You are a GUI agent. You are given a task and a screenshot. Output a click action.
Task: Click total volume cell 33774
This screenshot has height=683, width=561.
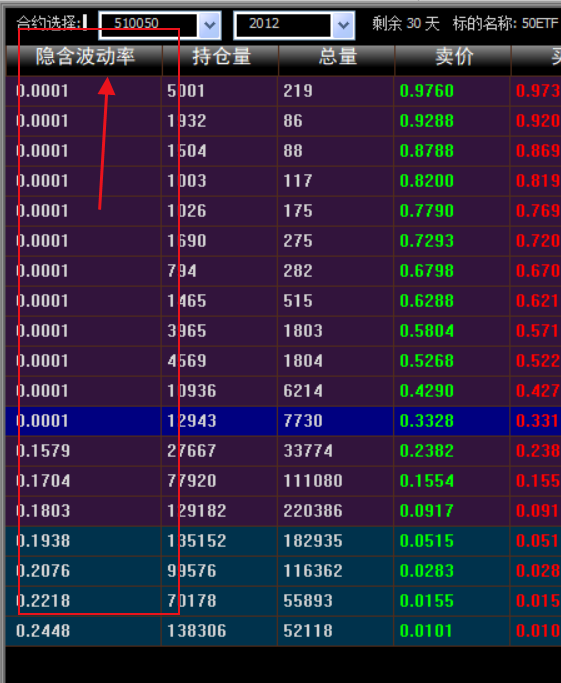tap(308, 451)
